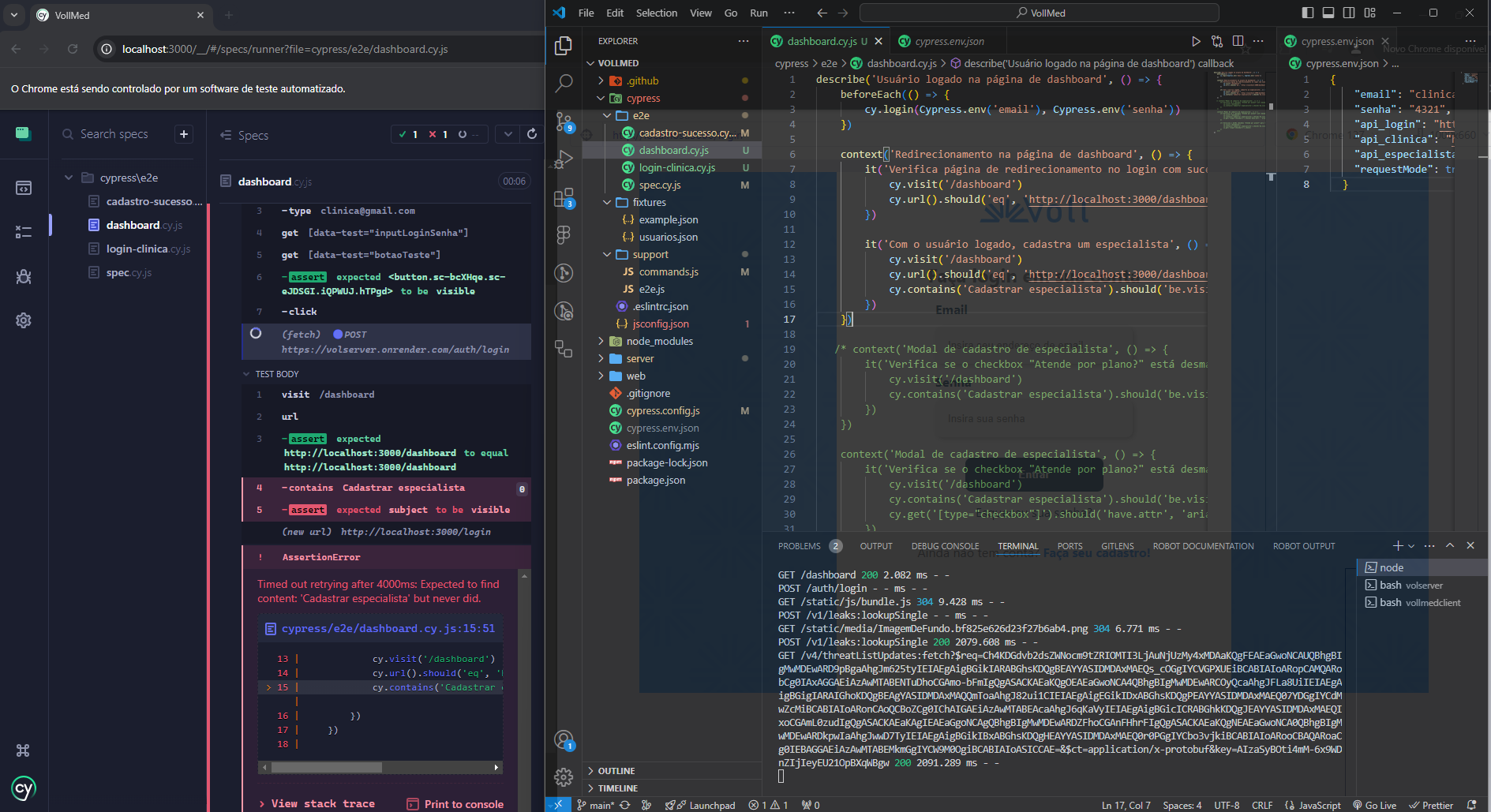Collapse the VOLLMED root folder in Explorer
Image resolution: width=1491 pixels, height=812 pixels.
point(590,63)
